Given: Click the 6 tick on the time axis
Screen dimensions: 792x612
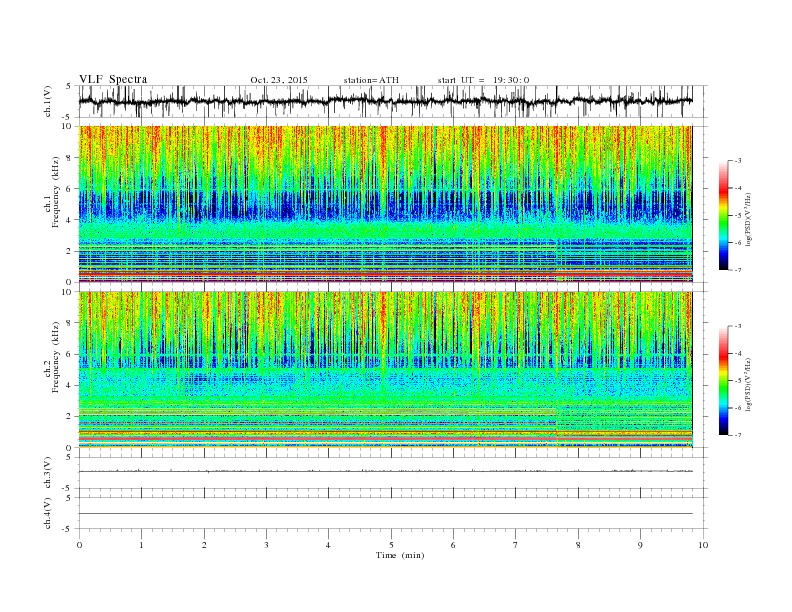Looking at the screenshot, I should click(453, 545).
